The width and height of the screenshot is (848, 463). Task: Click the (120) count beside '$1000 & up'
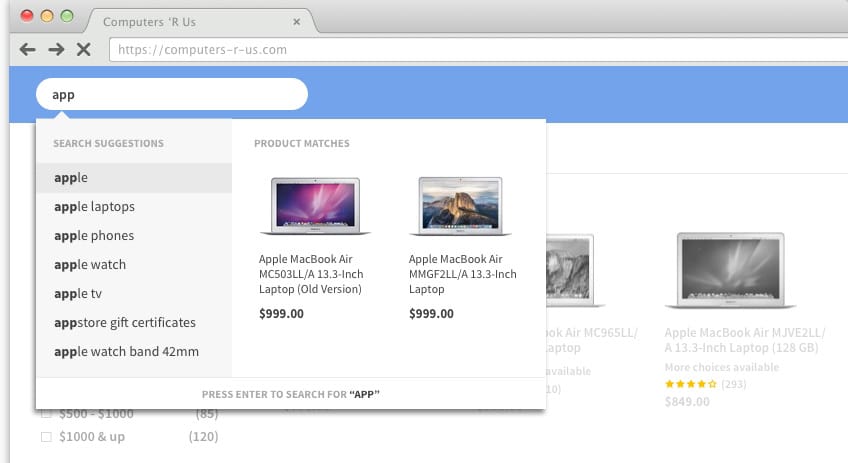pyautogui.click(x=203, y=436)
